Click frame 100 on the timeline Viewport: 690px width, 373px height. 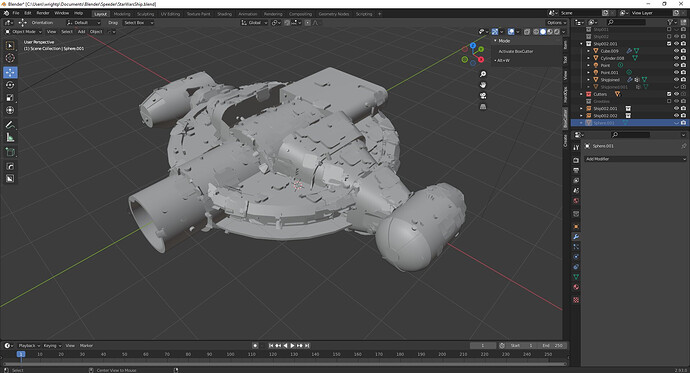pos(230,354)
